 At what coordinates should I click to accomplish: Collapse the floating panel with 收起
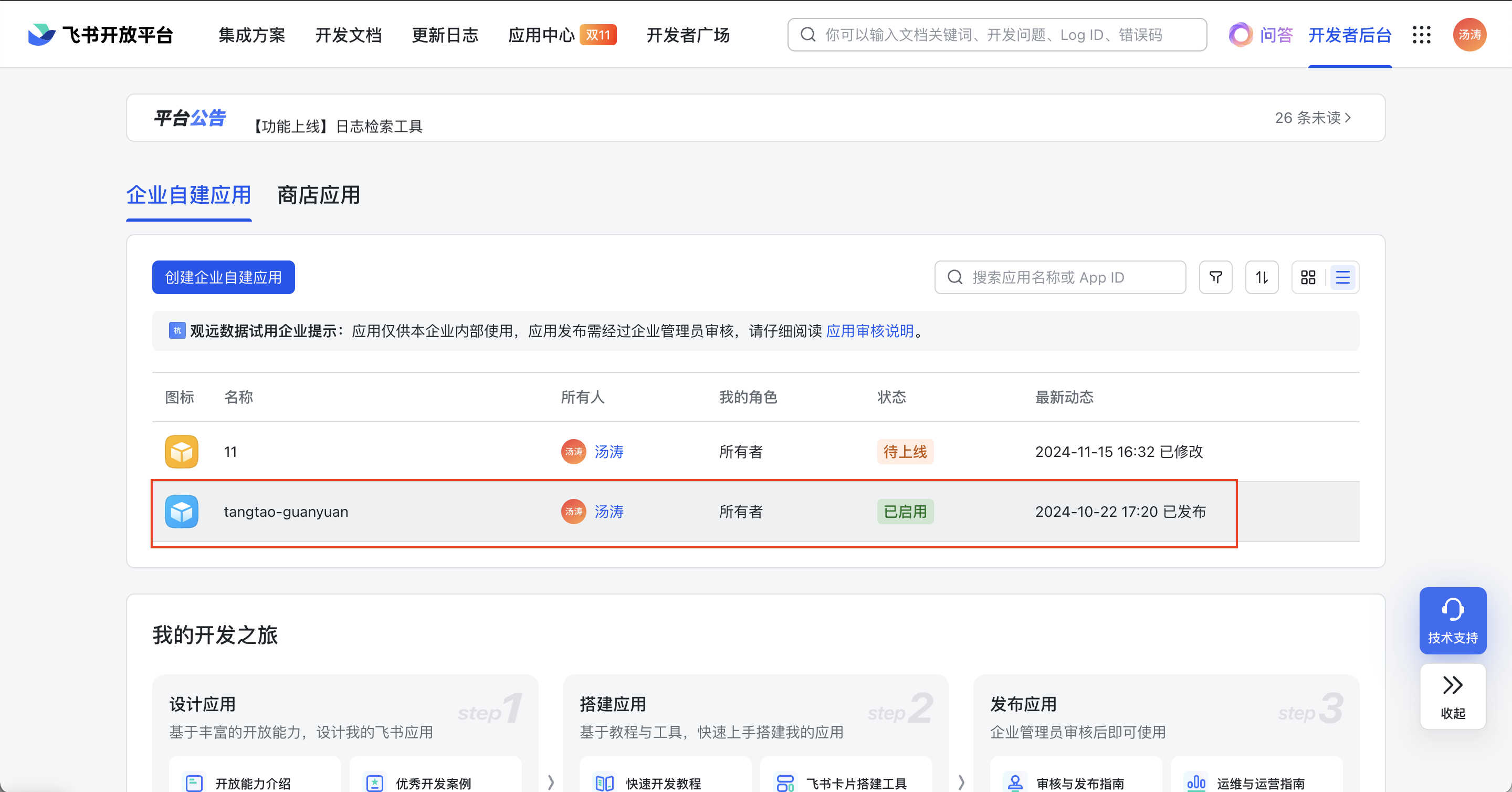[x=1453, y=697]
